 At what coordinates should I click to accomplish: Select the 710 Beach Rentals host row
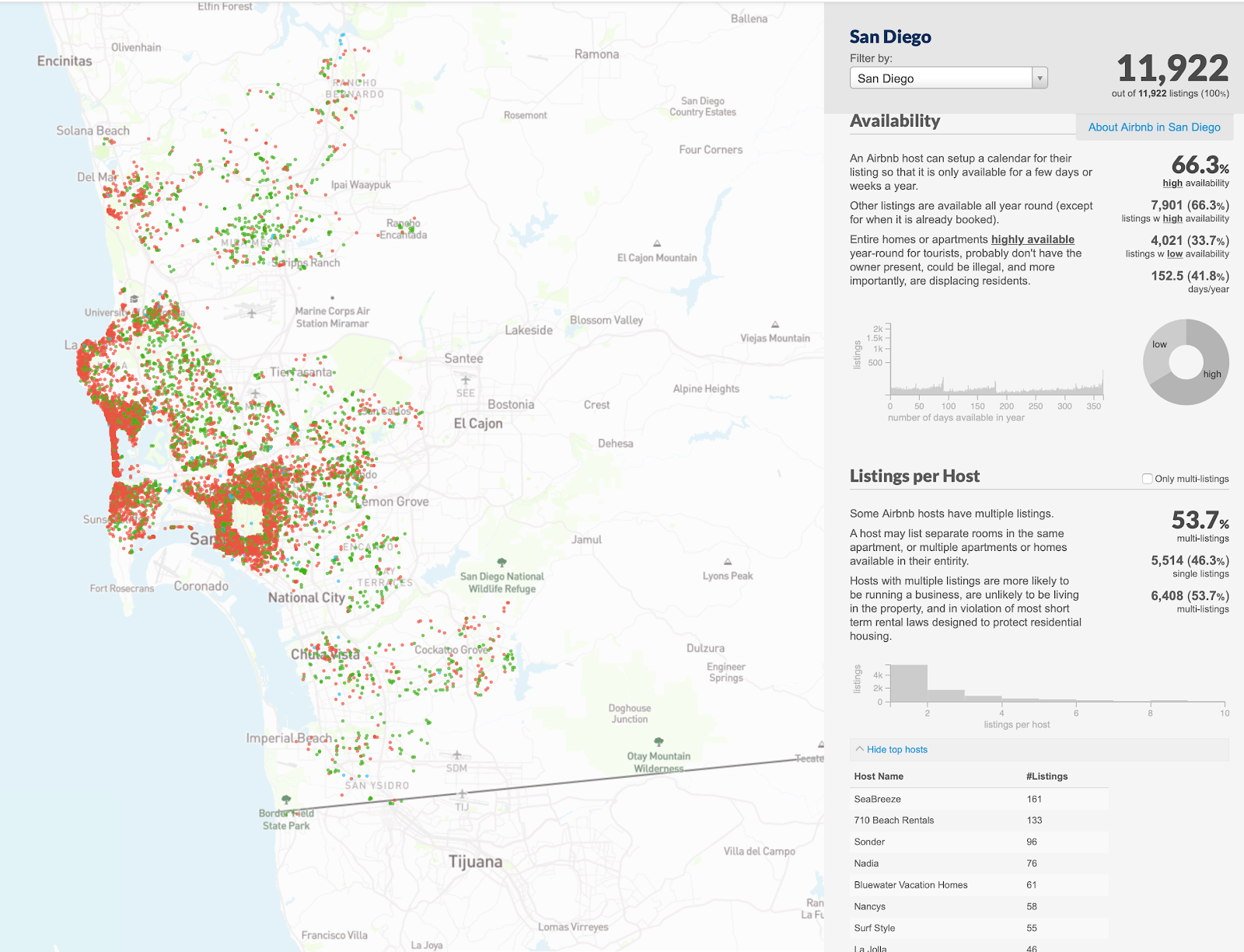coord(980,821)
